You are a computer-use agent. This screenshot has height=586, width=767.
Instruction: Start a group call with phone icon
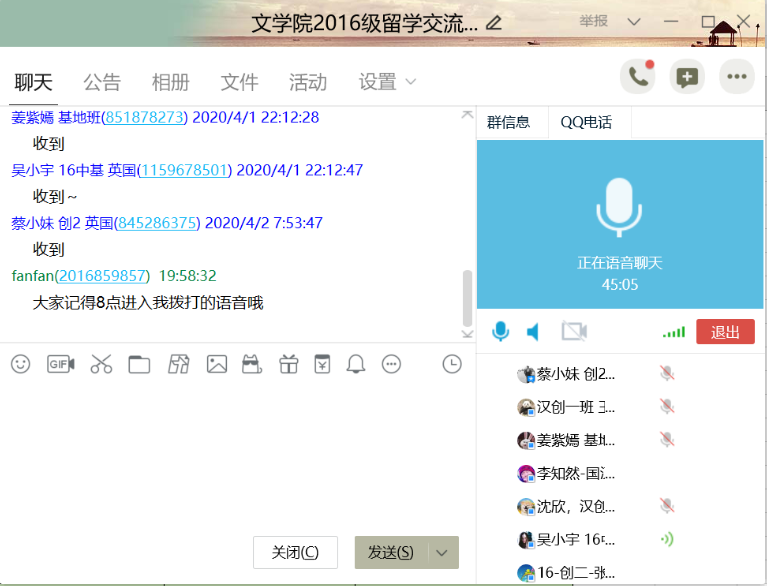coord(637,77)
